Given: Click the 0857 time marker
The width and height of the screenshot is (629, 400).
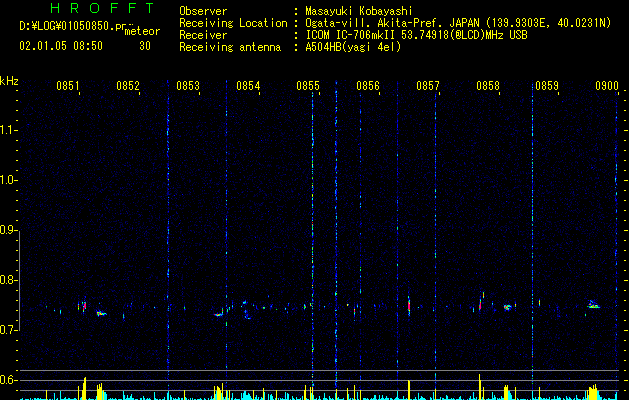Looking at the screenshot, I should [428, 86].
